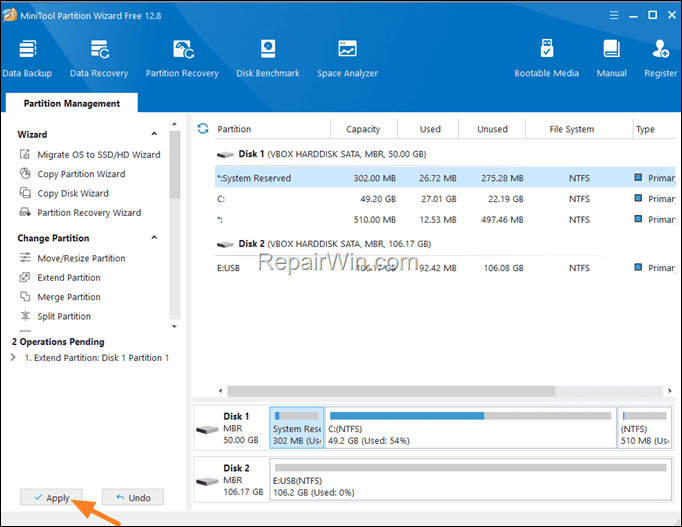
Task: Open the Data Backup tool
Action: point(27,59)
